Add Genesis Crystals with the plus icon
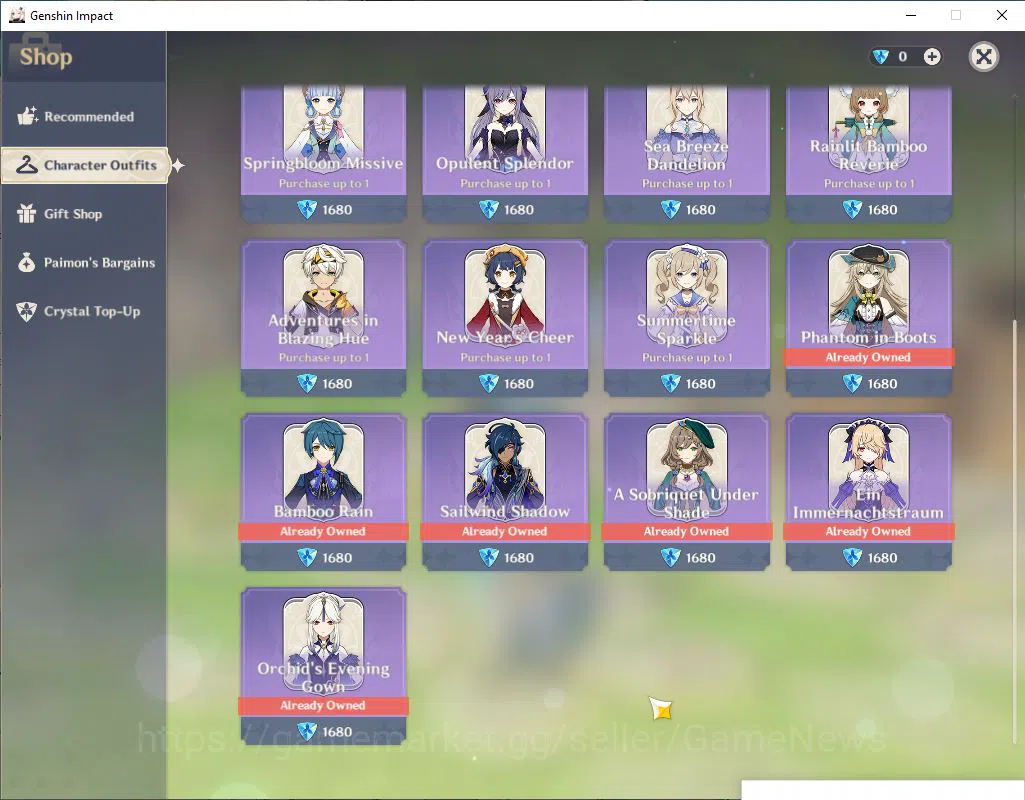1025x800 pixels. point(932,57)
